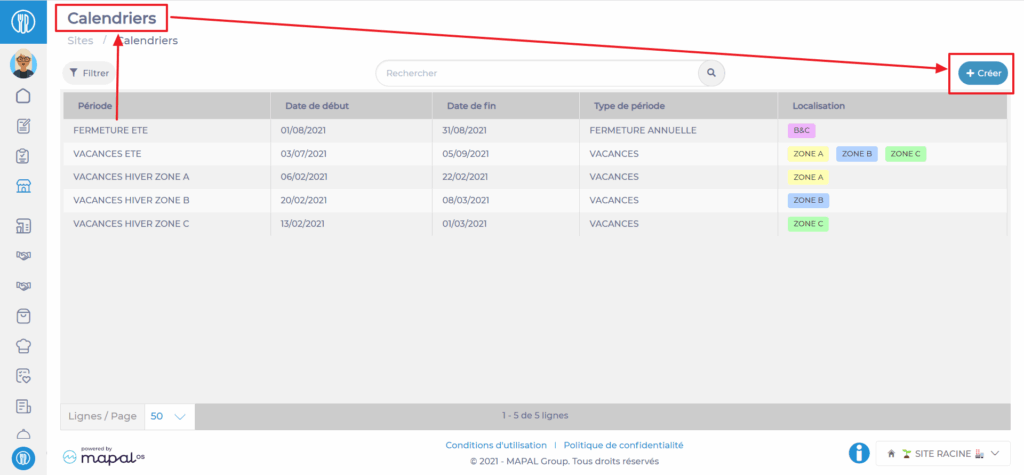Image resolution: width=1024 pixels, height=475 pixels.
Task: Click the pink B&C location tag
Action: 802,130
